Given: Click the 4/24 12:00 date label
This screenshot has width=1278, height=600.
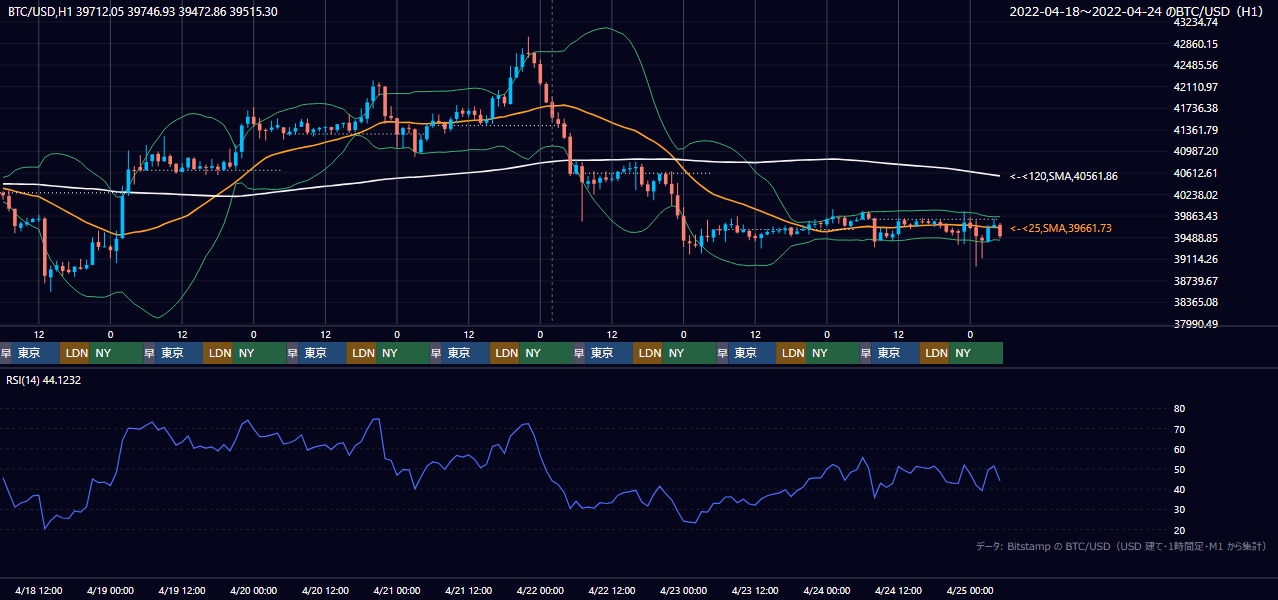Looking at the screenshot, I should pyautogui.click(x=899, y=590).
